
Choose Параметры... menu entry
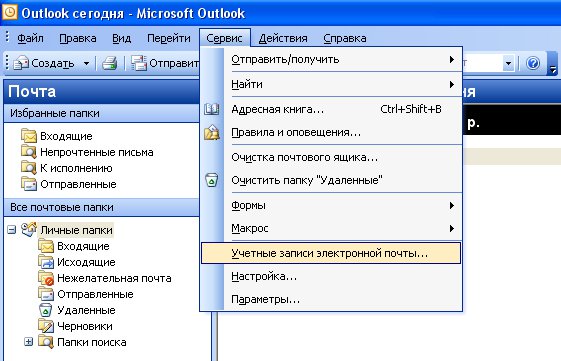pyautogui.click(x=331, y=299)
